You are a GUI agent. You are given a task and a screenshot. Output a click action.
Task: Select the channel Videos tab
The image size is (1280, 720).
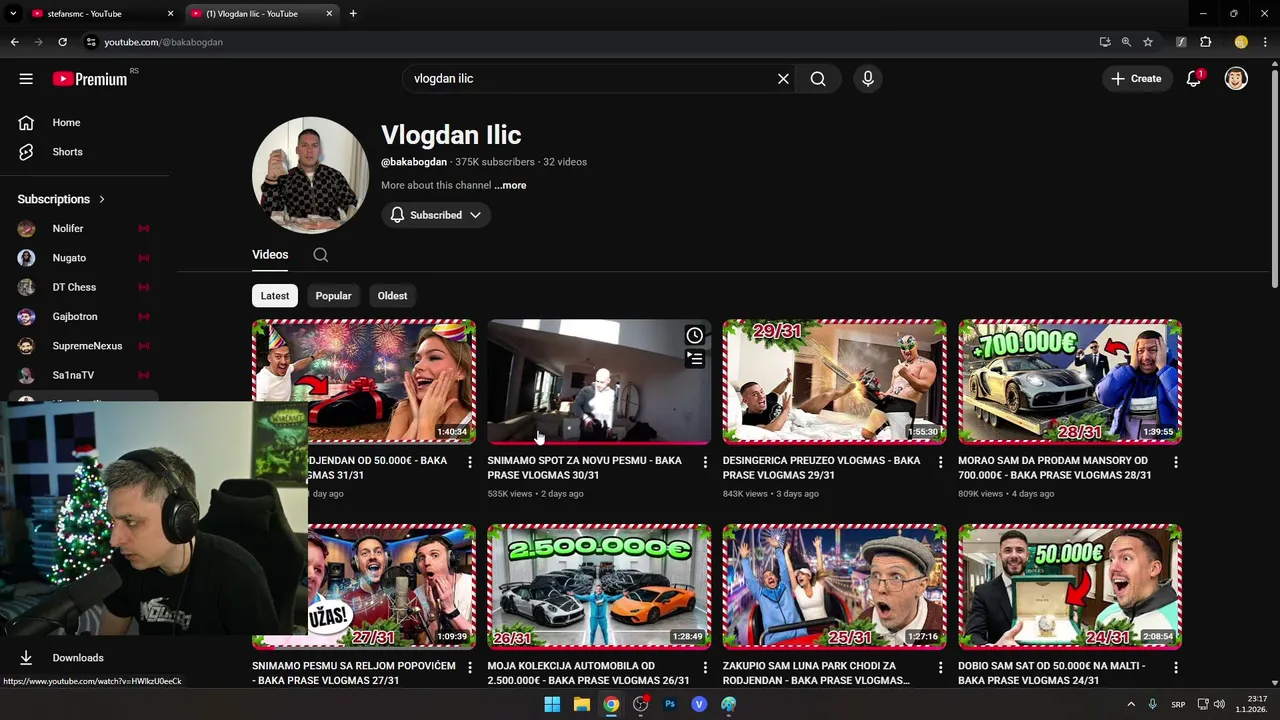[x=270, y=255]
